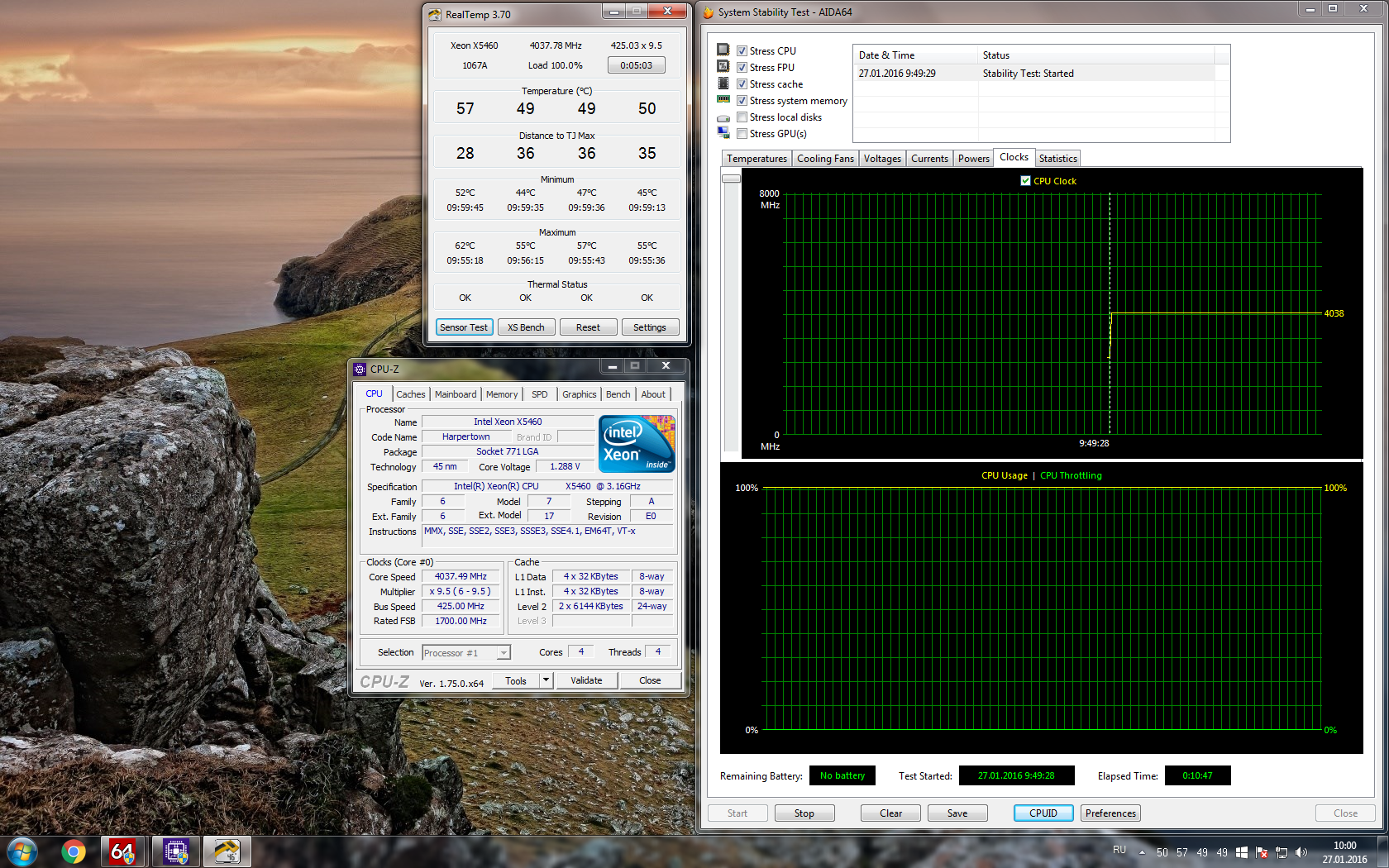Click the Intel Xeon inside logo in CPU-Z
Screen dimensions: 1389x868
click(637, 444)
